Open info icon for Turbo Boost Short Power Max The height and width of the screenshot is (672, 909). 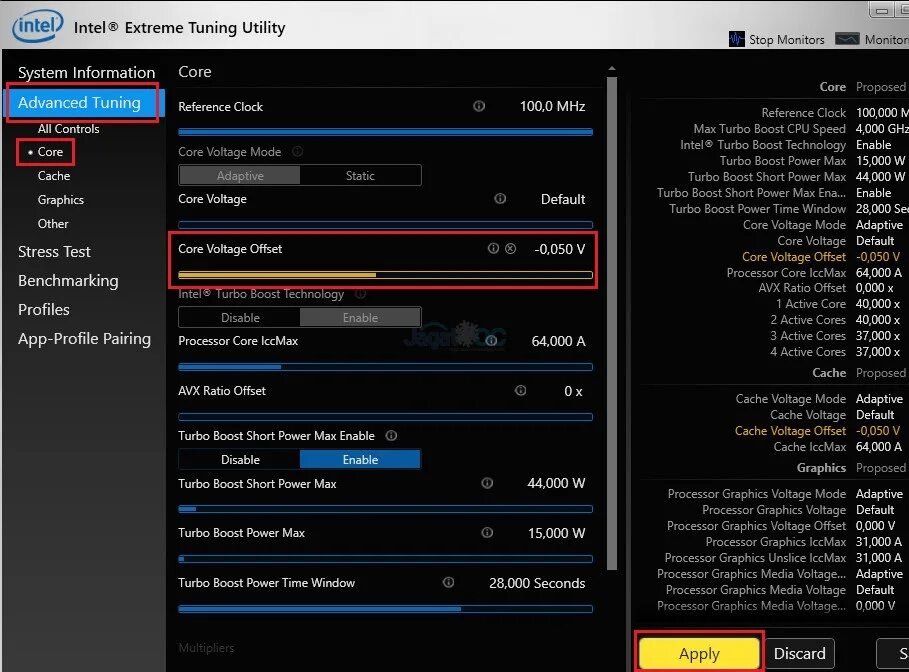click(487, 483)
